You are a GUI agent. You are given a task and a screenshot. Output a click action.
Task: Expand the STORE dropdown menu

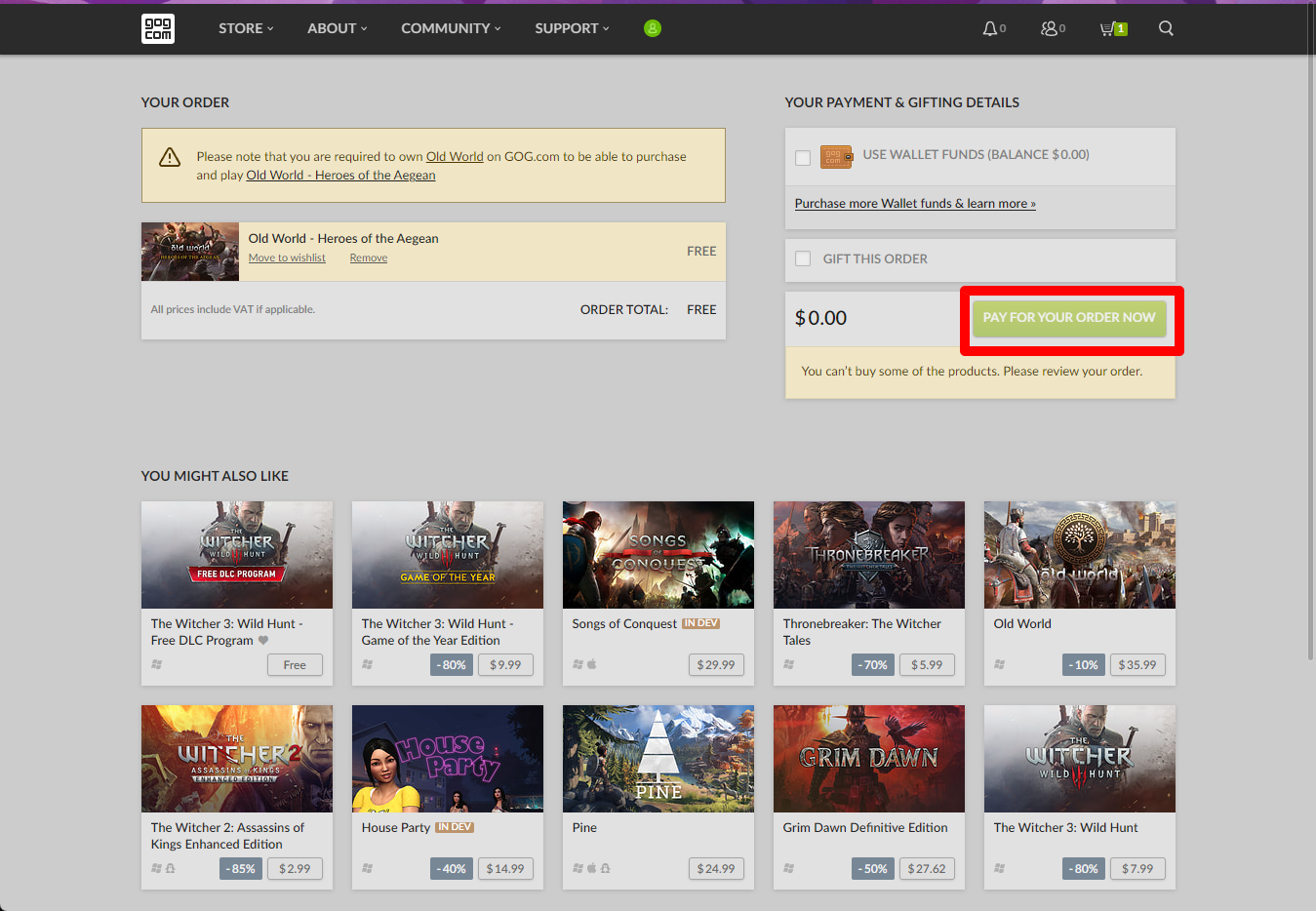(x=246, y=28)
